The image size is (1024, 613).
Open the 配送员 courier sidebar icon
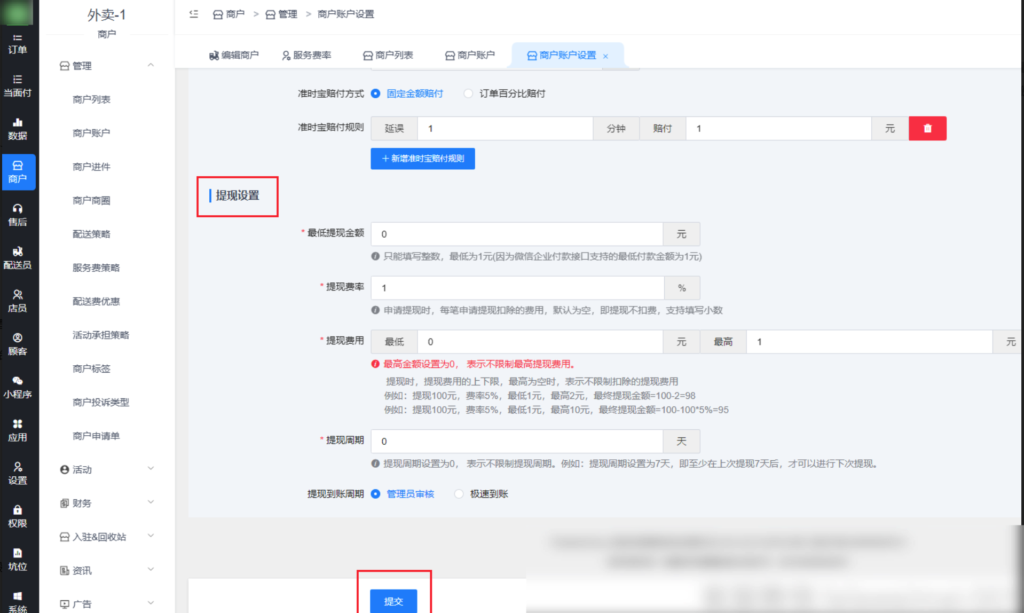[x=18, y=257]
